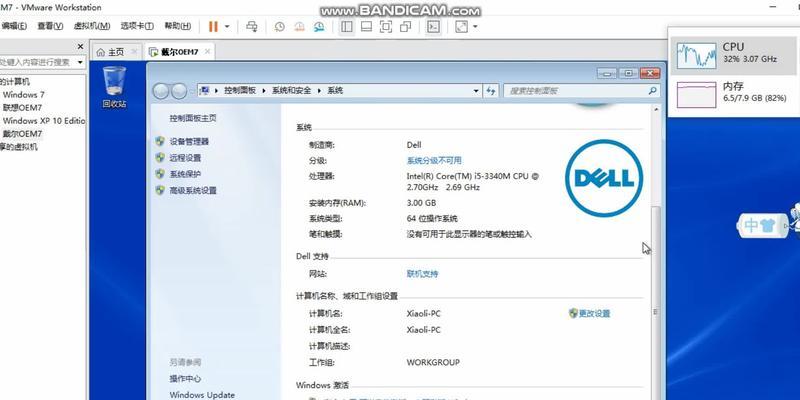The width and height of the screenshot is (800, 400).
Task: Pause the virtual machine with the orange button
Action: pyautogui.click(x=213, y=27)
